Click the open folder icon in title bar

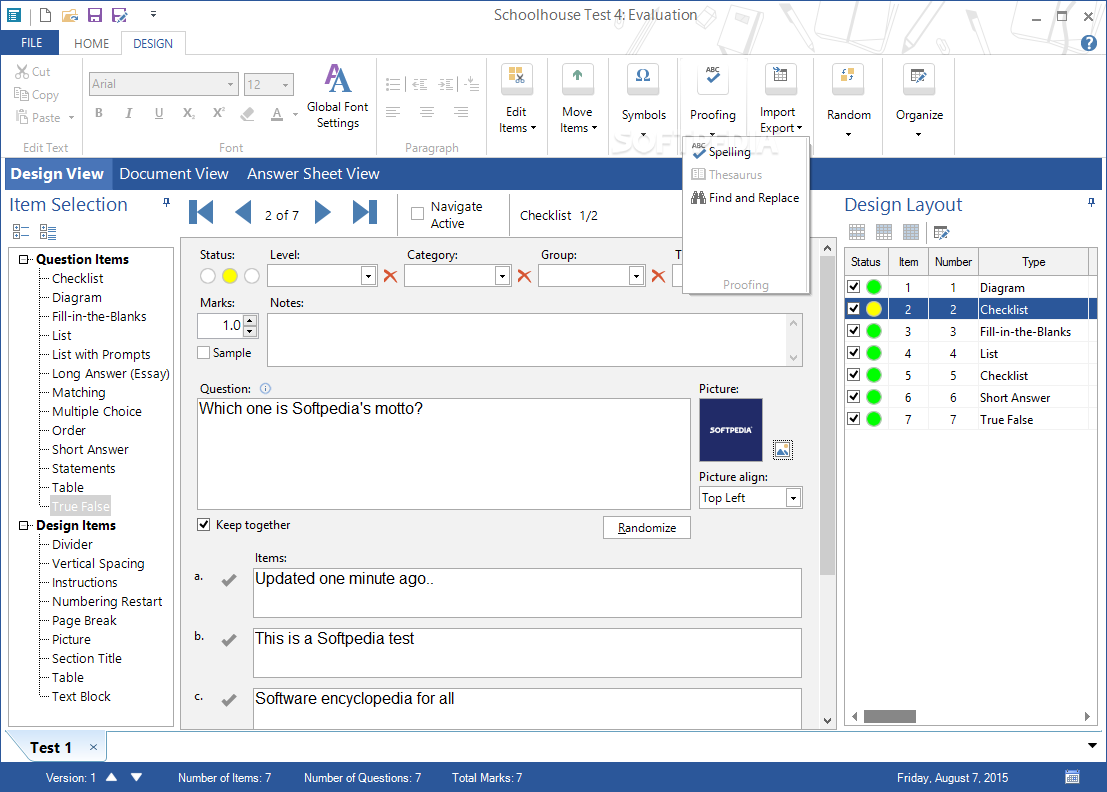pyautogui.click(x=69, y=15)
